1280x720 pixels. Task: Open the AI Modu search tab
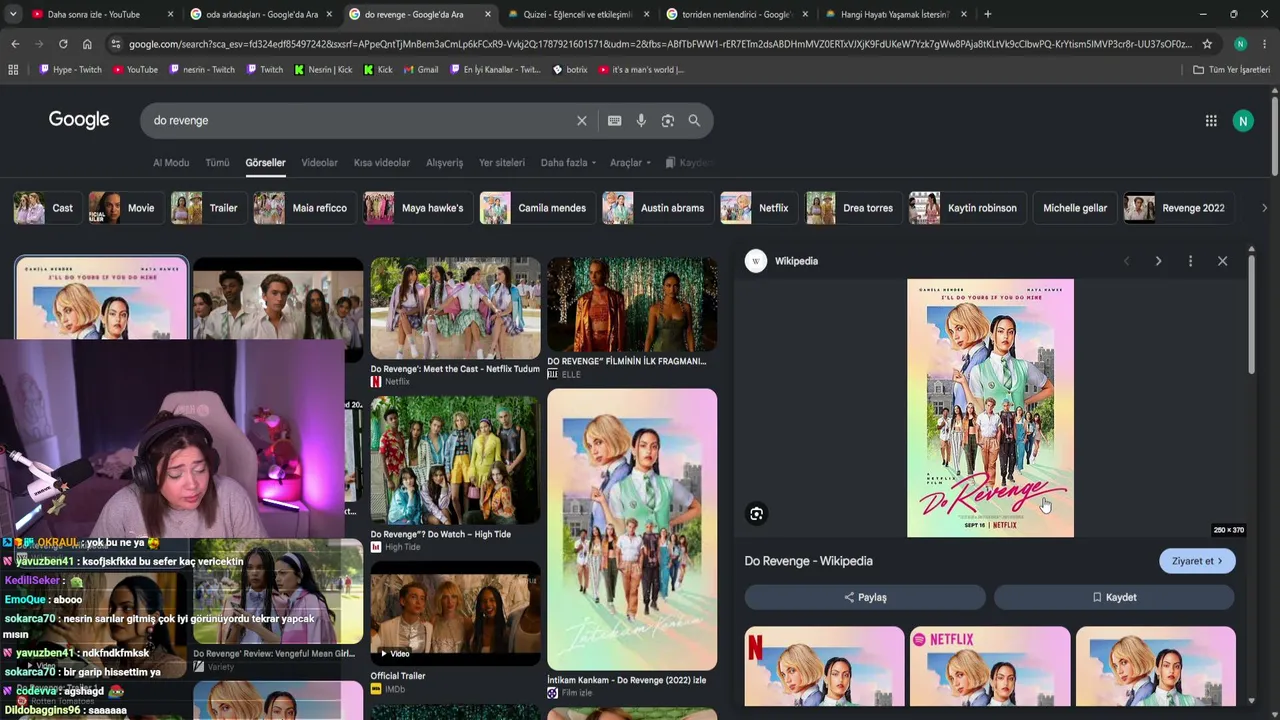point(171,163)
